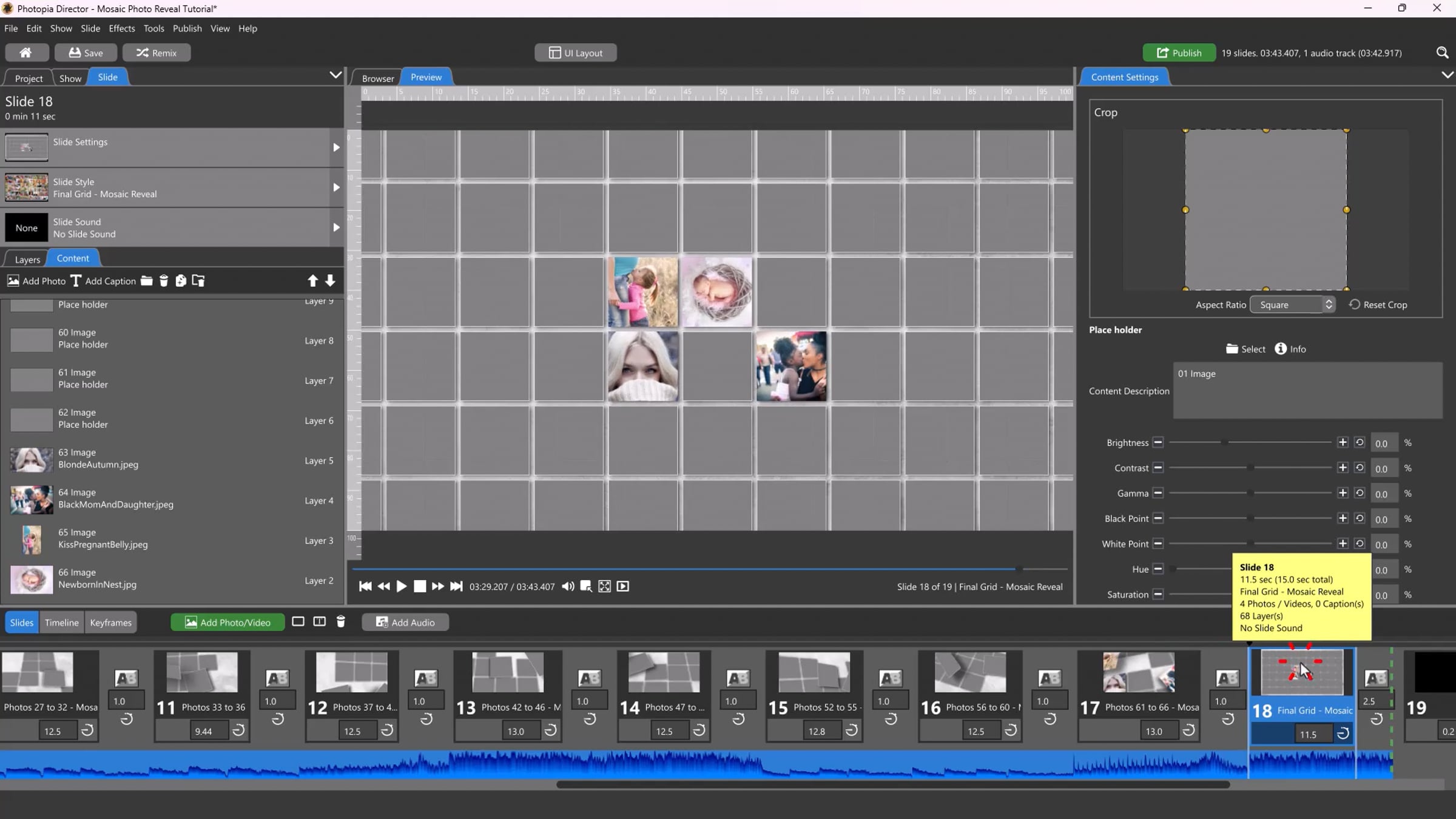Open the Show tab
Viewport: 1456px width, 819px height.
70,78
